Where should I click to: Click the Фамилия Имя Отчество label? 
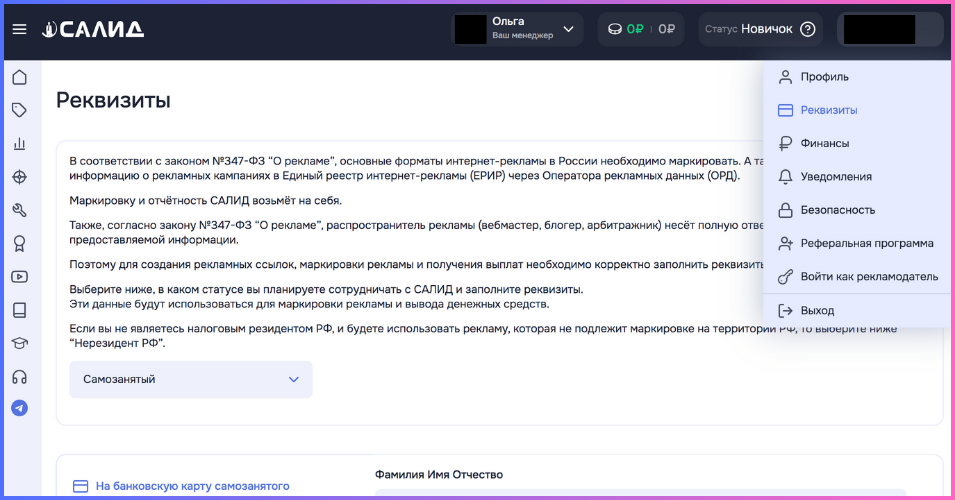439,474
